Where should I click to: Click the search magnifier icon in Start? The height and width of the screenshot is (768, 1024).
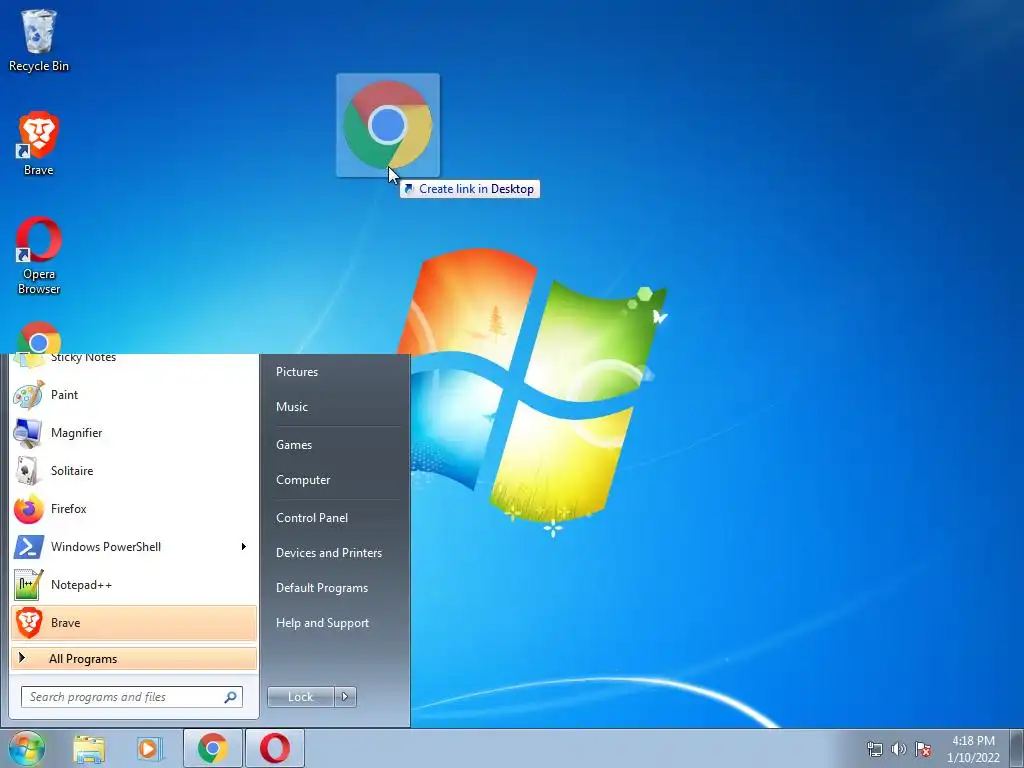(230, 697)
